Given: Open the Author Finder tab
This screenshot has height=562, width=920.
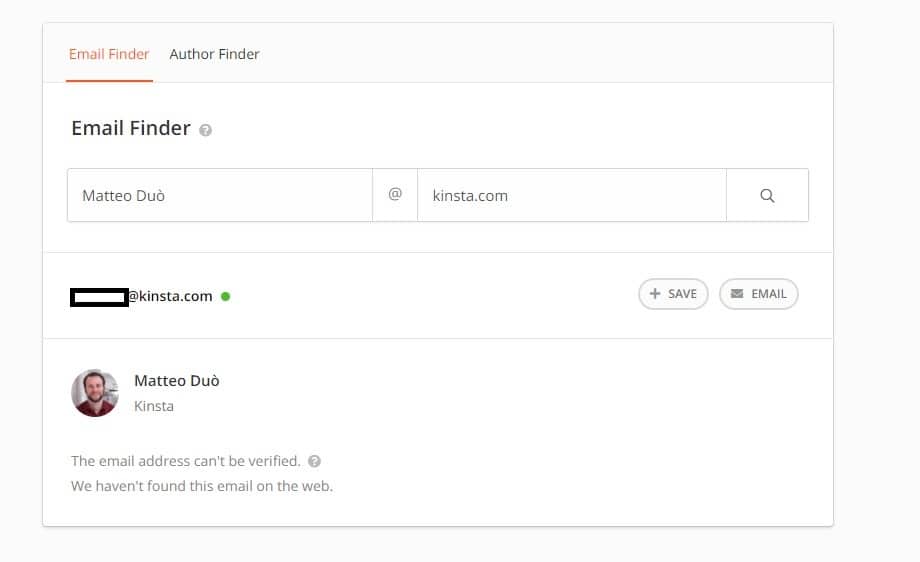Looking at the screenshot, I should tap(214, 54).
